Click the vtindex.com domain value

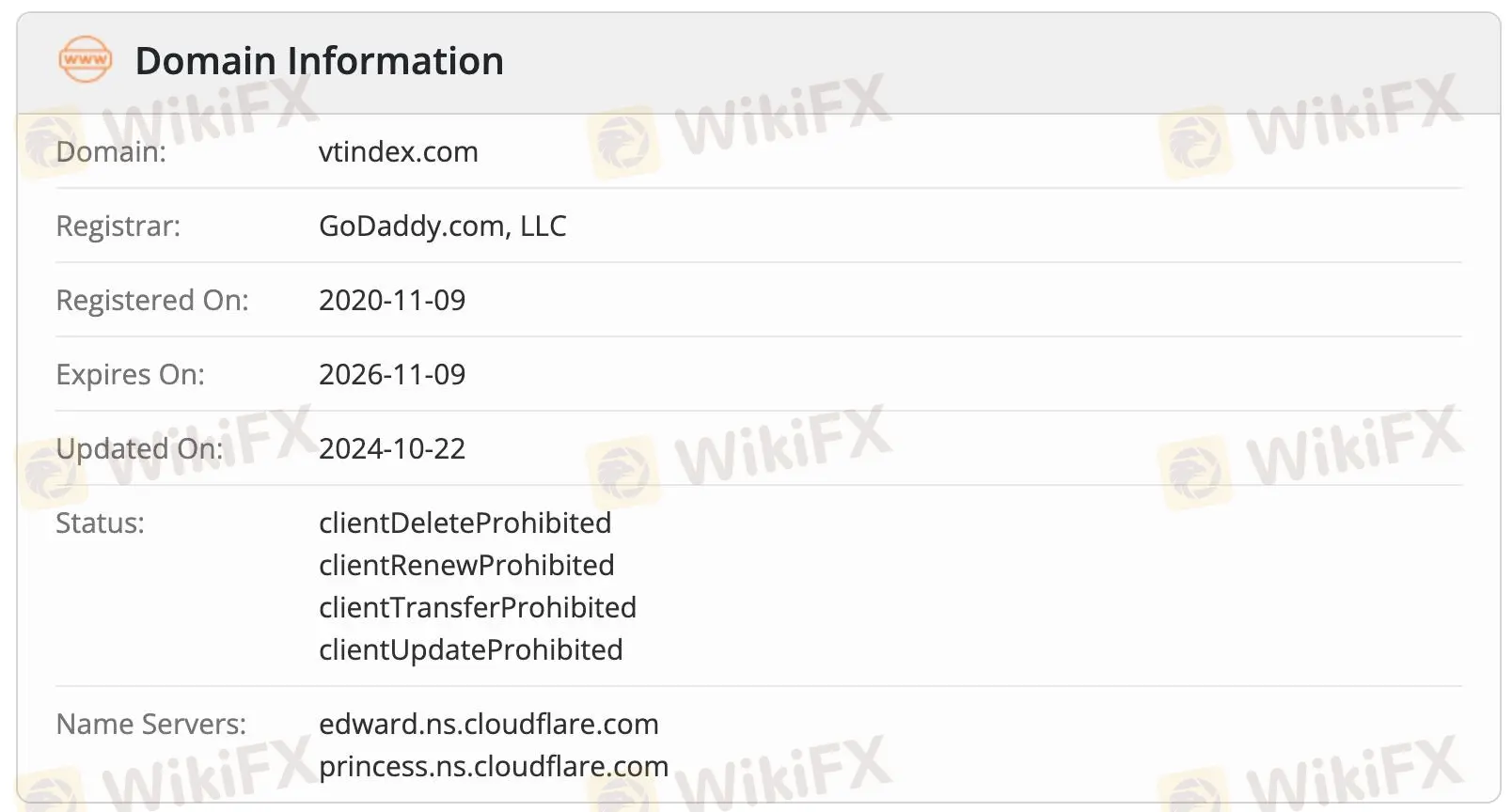click(x=399, y=151)
